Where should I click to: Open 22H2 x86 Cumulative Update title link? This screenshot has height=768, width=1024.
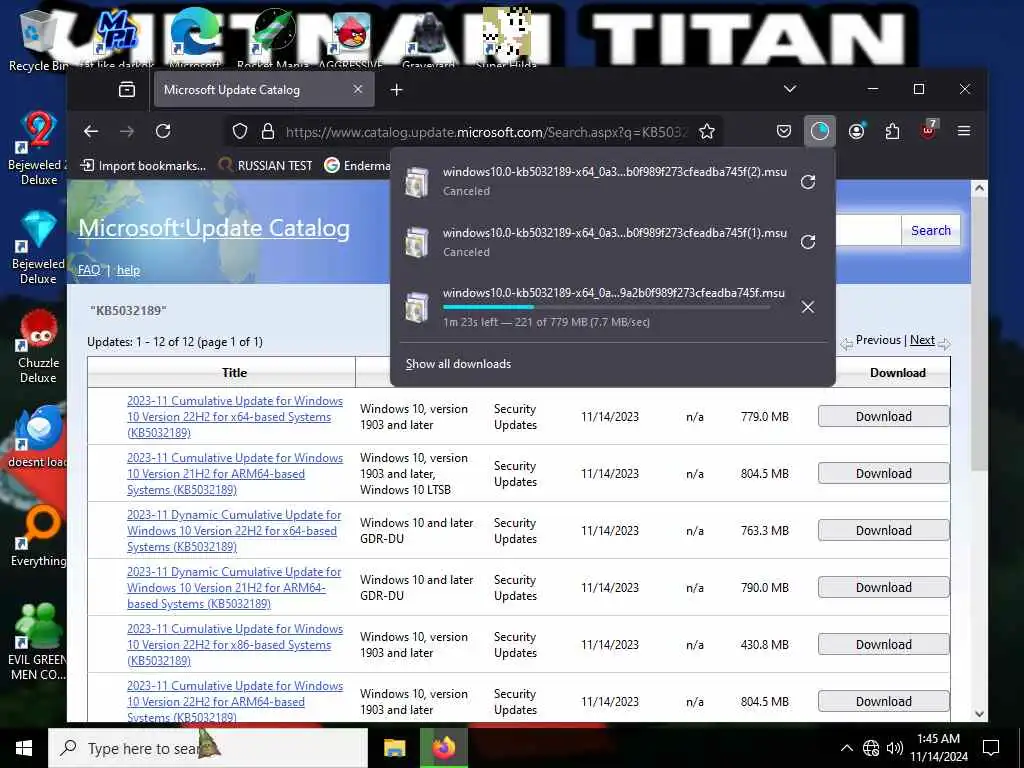coord(235,645)
